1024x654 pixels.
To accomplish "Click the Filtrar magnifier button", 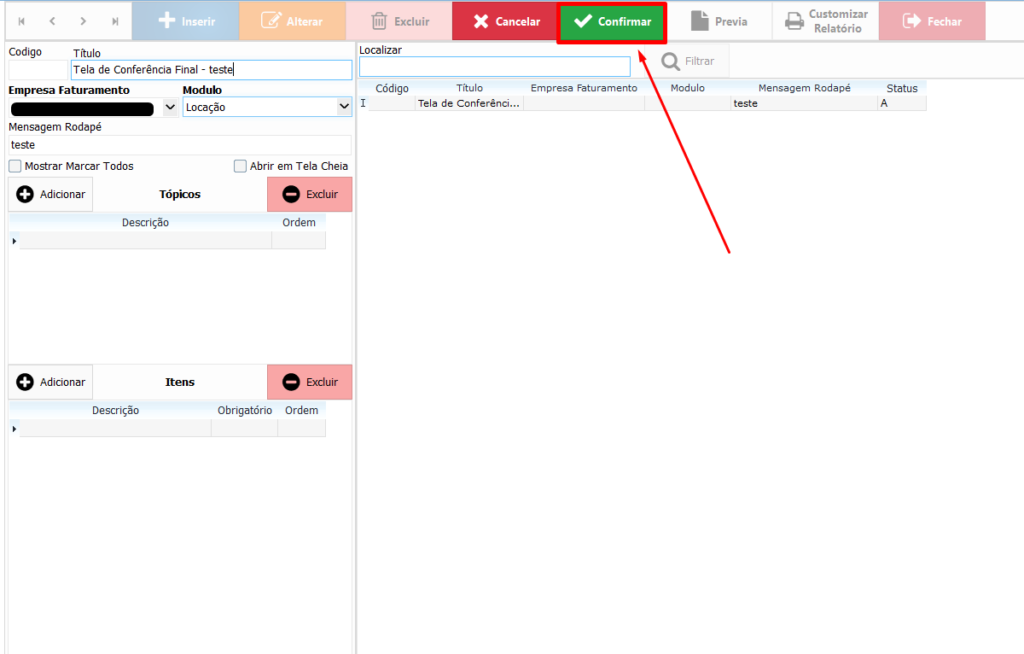I will (x=688, y=61).
